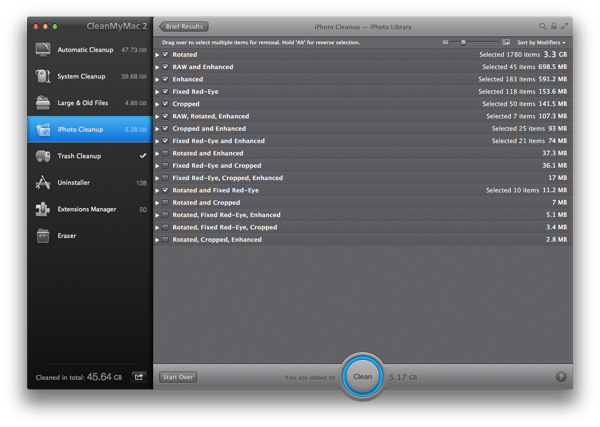
Task: Click the Extensions Manager puzzle icon
Action: [43, 209]
